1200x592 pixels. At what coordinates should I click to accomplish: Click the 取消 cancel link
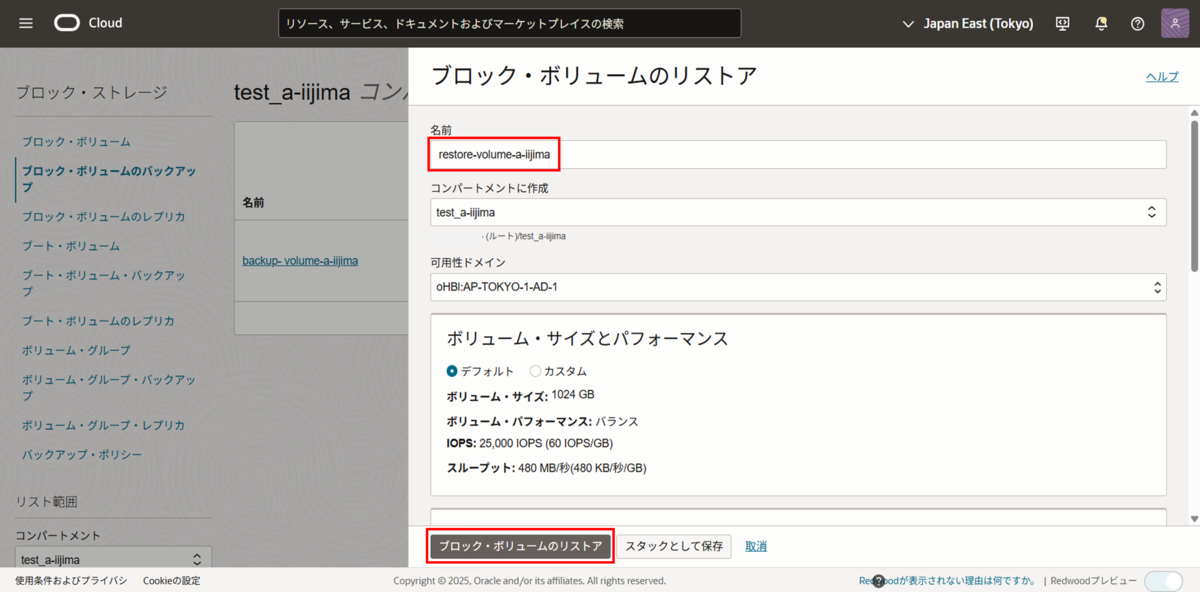pos(756,546)
